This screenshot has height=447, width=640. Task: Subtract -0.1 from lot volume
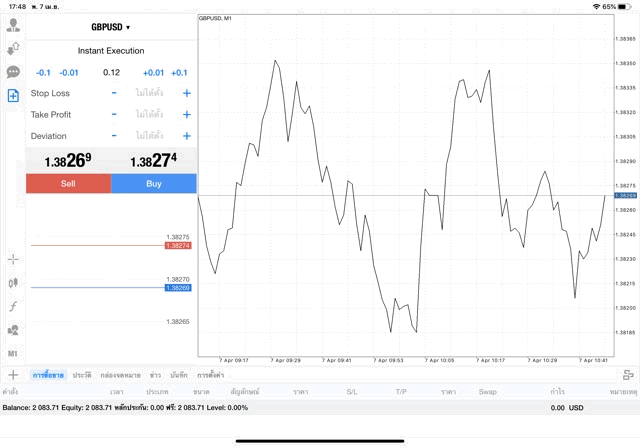(43, 73)
